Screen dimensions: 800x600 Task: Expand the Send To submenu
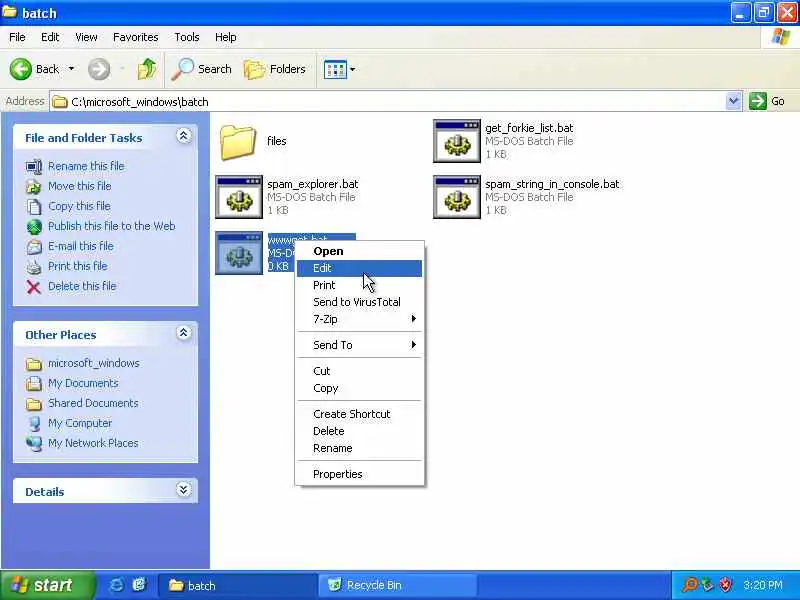pyautogui.click(x=360, y=345)
